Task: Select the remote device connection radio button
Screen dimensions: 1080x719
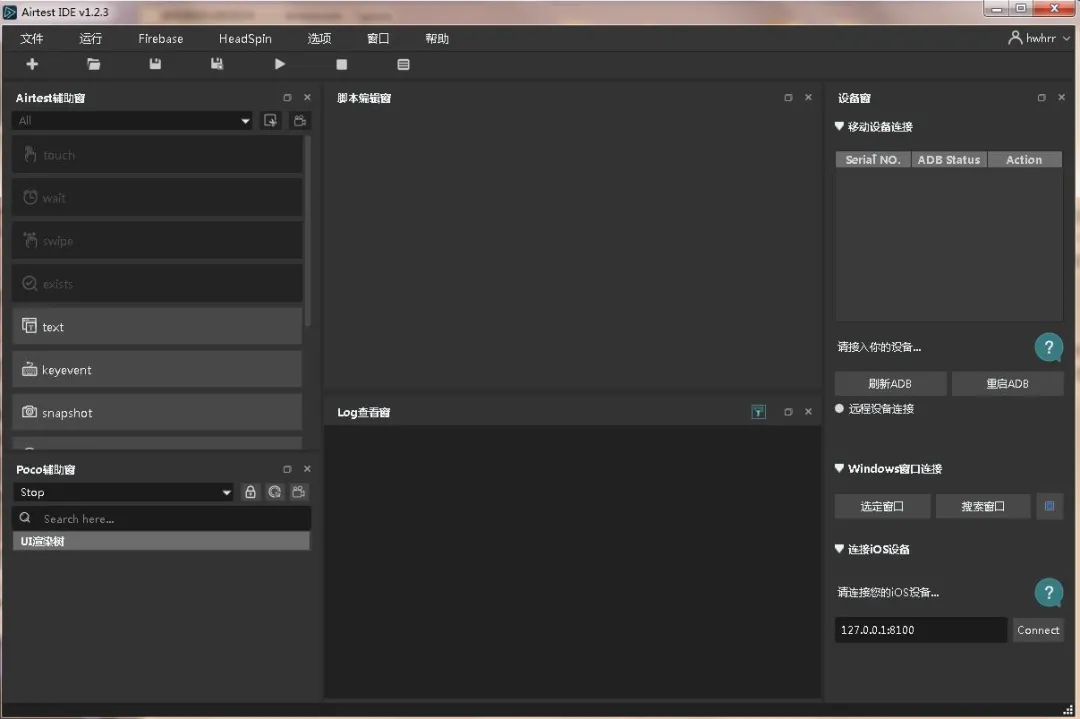Action: point(839,408)
